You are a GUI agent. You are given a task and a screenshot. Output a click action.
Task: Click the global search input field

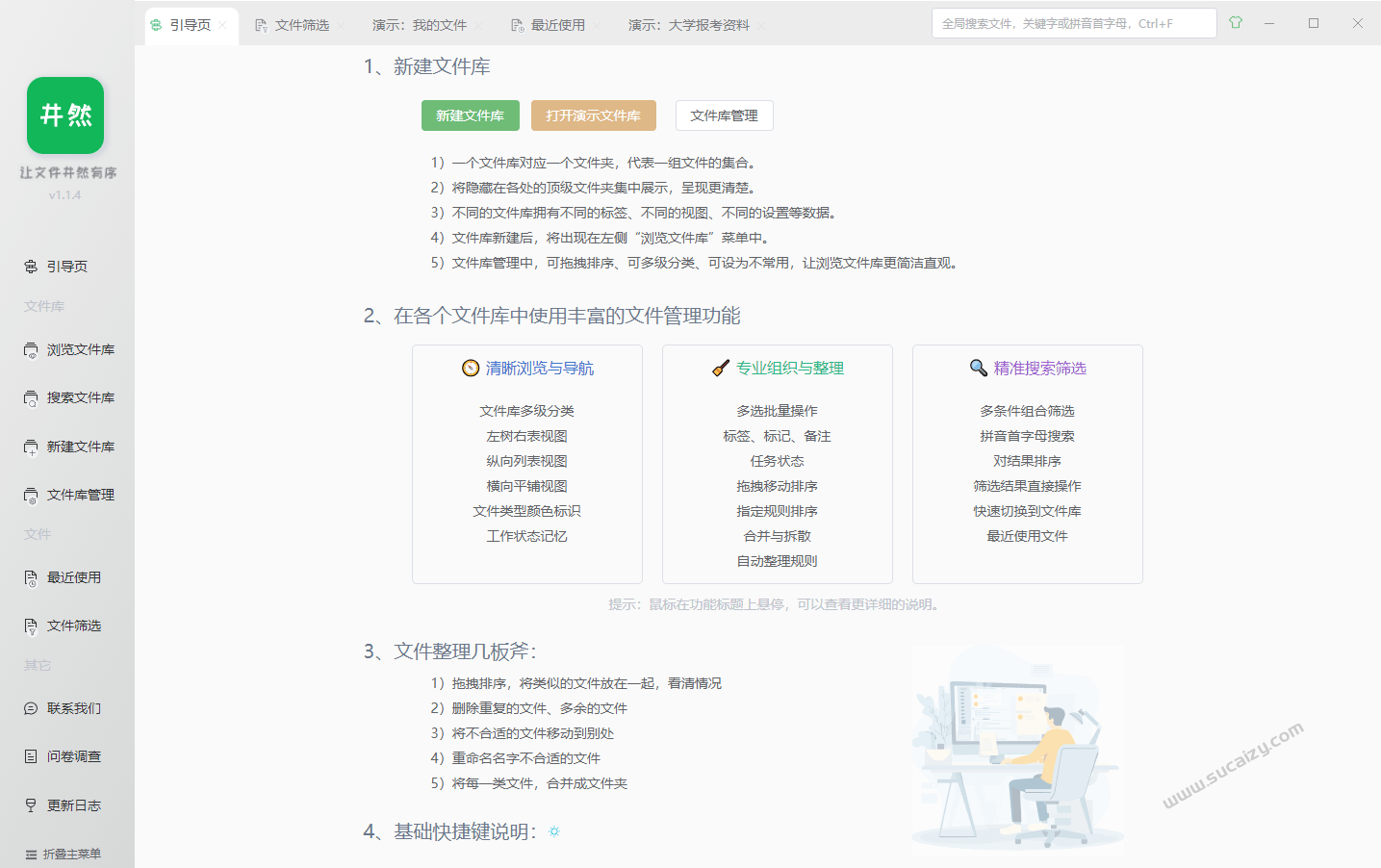[x=1073, y=21]
